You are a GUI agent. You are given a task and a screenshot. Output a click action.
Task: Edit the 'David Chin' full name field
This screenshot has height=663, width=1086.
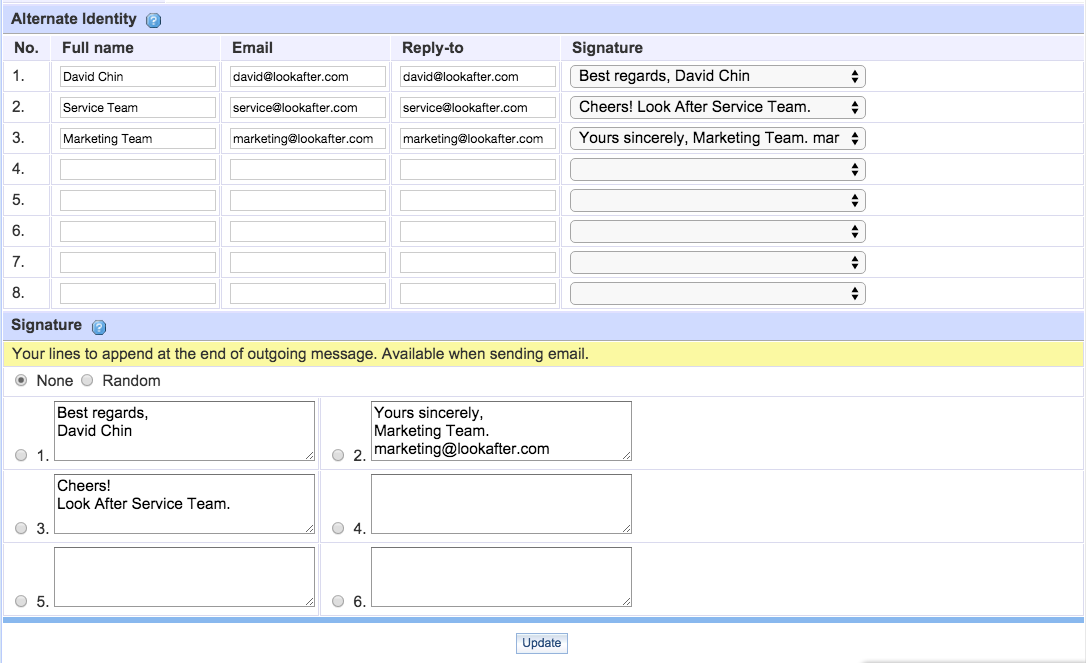[x=138, y=77]
